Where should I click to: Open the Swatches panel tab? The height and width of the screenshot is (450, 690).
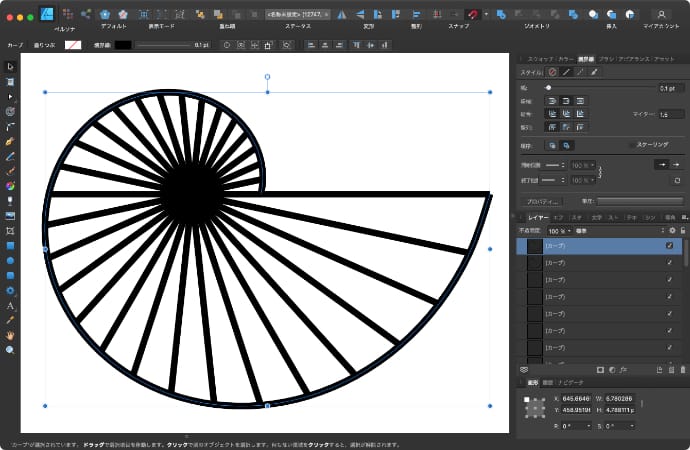pyautogui.click(x=535, y=59)
